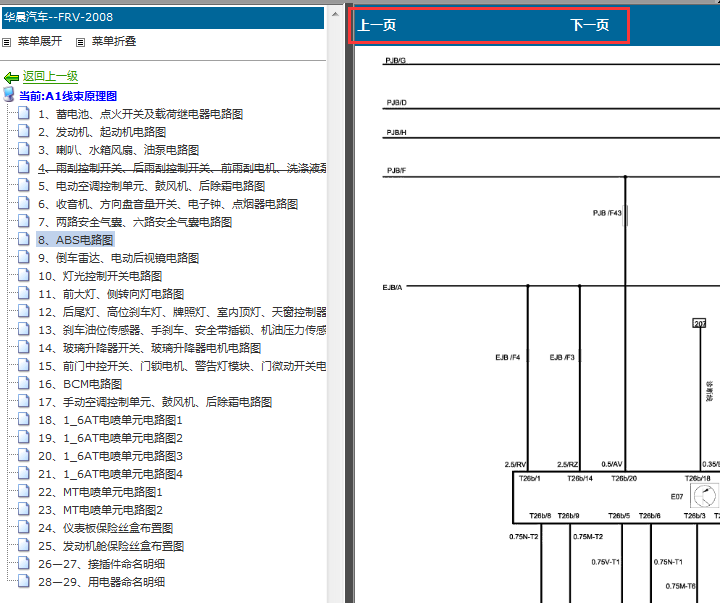Open item 3、喇叭、水箱风扇、油泵电路图

tap(118, 150)
